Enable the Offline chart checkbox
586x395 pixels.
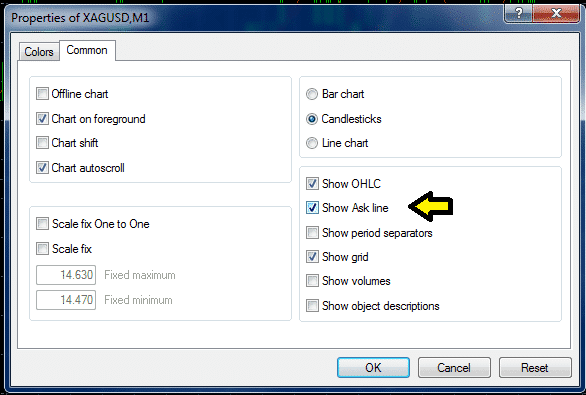(42, 93)
